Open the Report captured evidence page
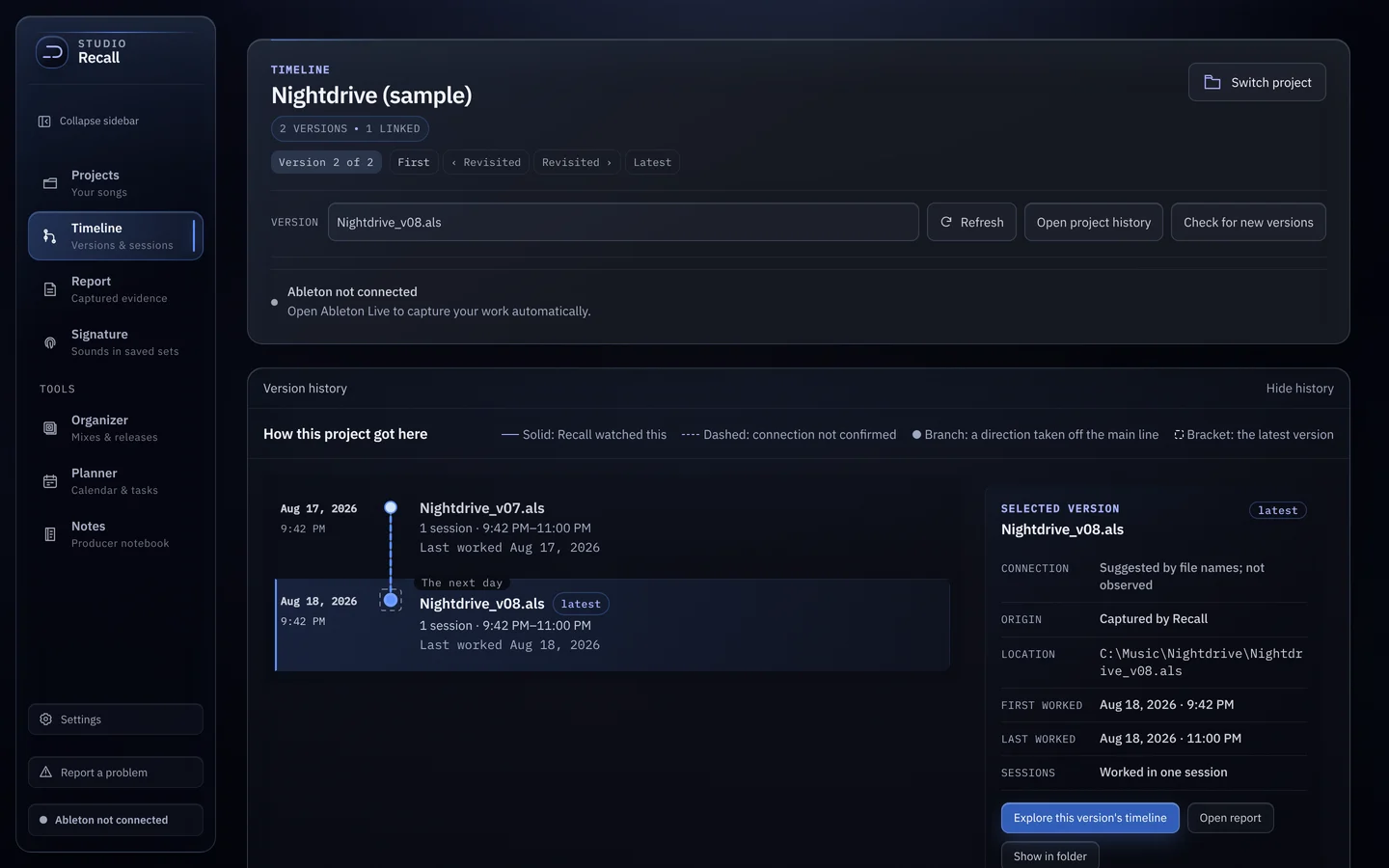Viewport: 1389px width, 868px height. [x=116, y=289]
